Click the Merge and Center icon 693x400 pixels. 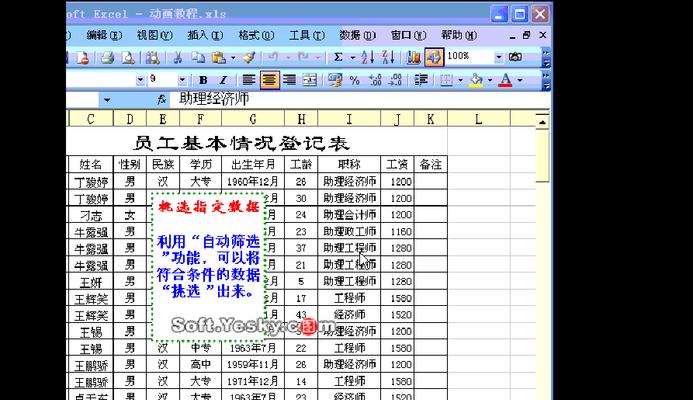click(x=312, y=79)
